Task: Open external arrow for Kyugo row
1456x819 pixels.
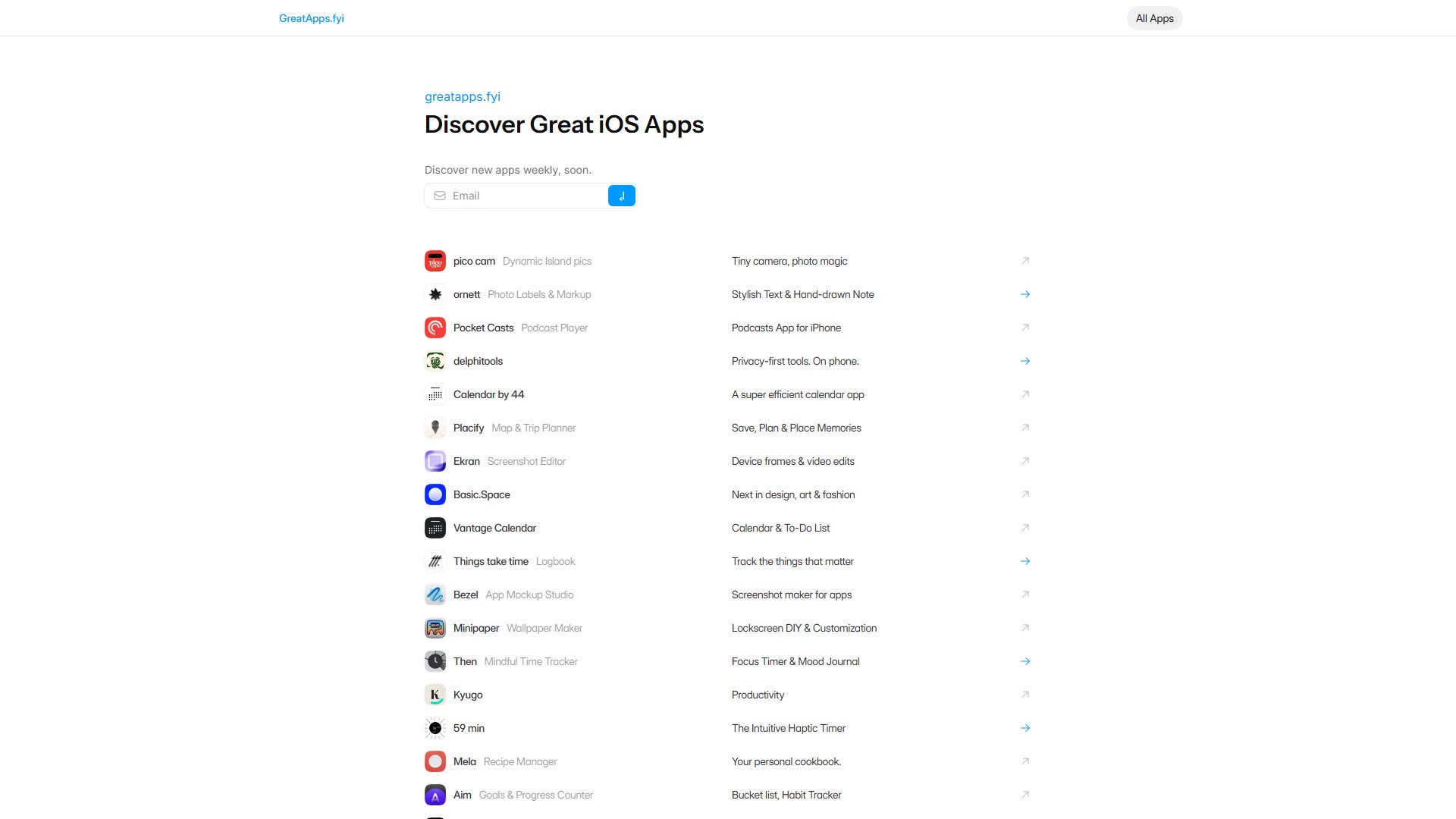Action: (x=1025, y=695)
